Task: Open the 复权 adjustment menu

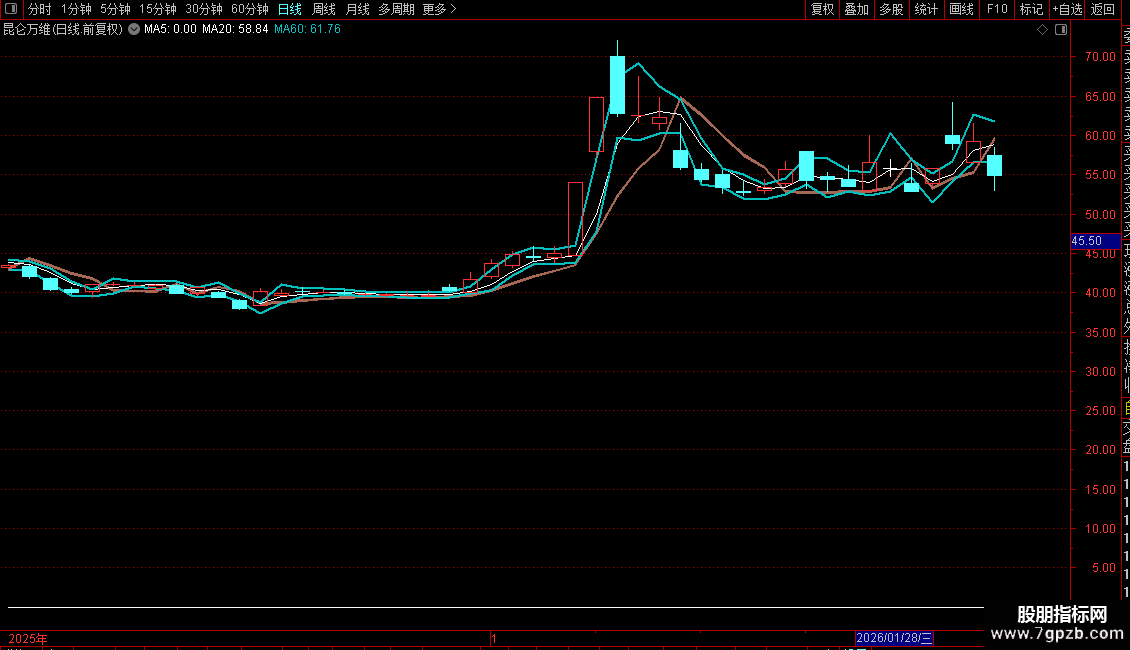Action: click(822, 9)
